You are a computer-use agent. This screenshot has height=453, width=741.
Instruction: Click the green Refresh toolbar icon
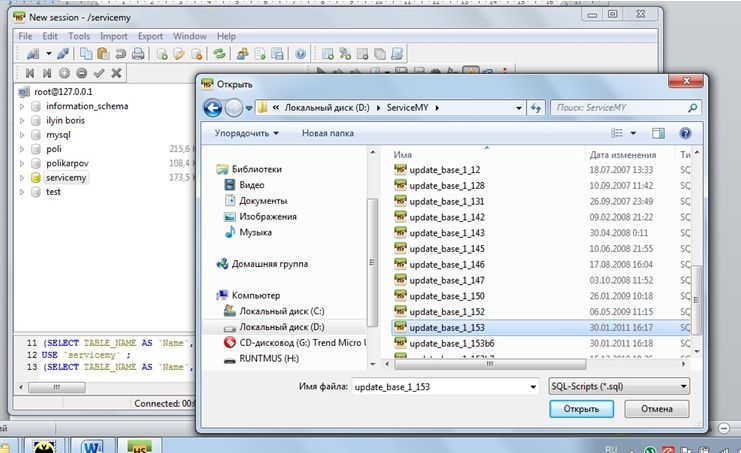tap(219, 54)
